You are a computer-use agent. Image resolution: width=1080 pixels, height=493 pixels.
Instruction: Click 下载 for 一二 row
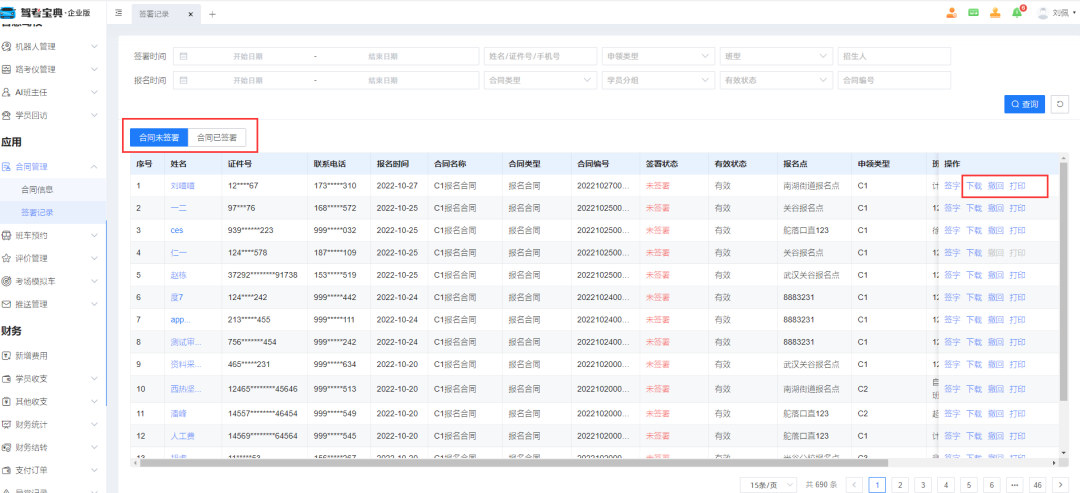(x=974, y=208)
